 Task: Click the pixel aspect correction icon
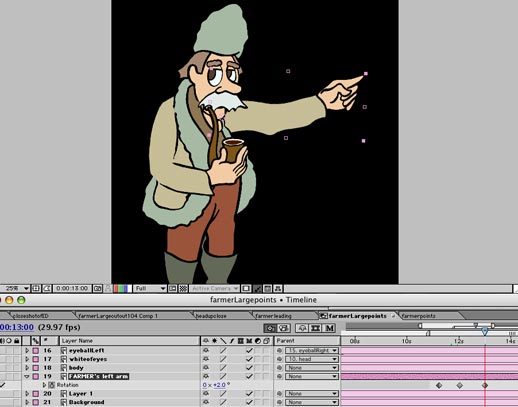(246, 288)
